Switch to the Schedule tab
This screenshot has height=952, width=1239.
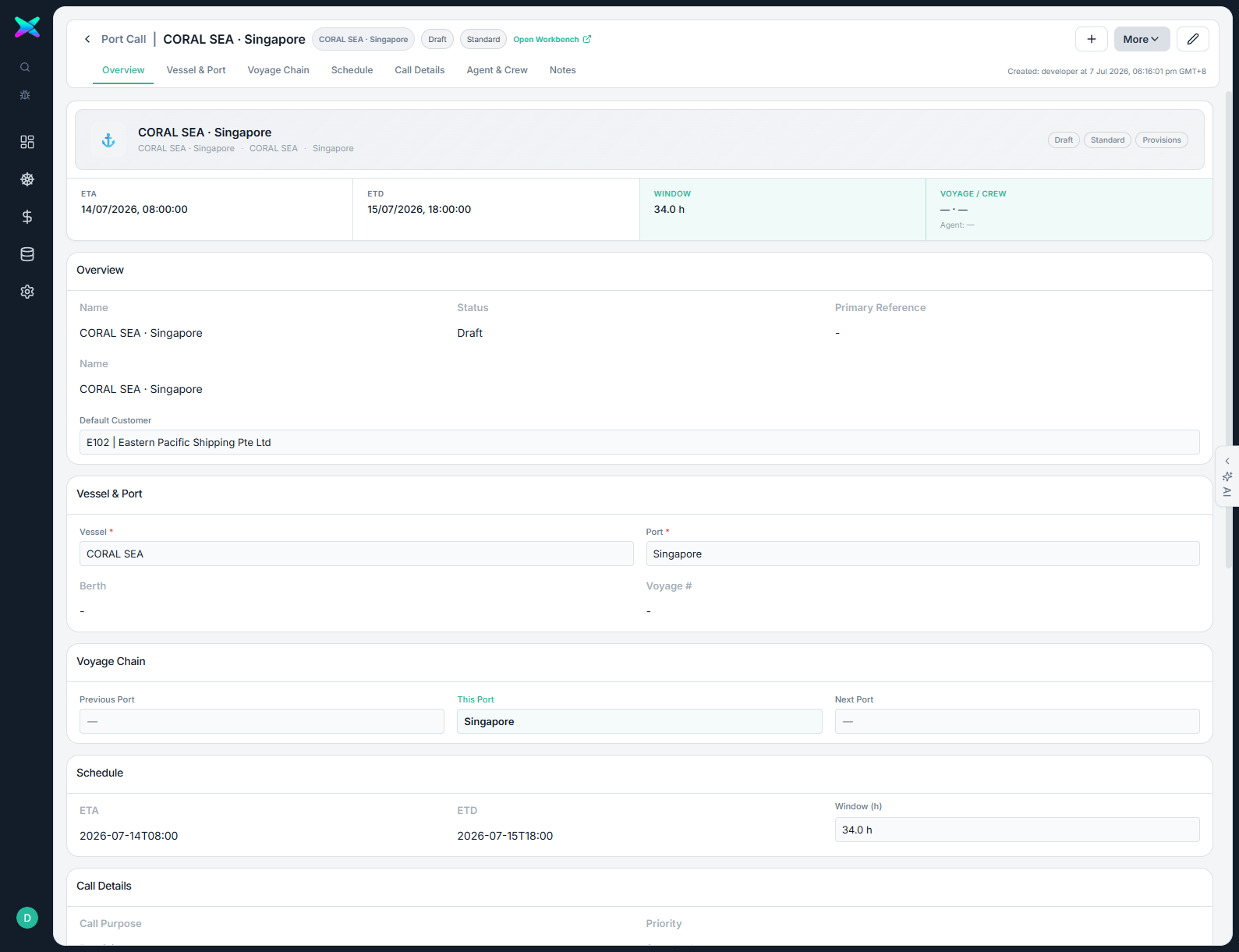click(352, 70)
